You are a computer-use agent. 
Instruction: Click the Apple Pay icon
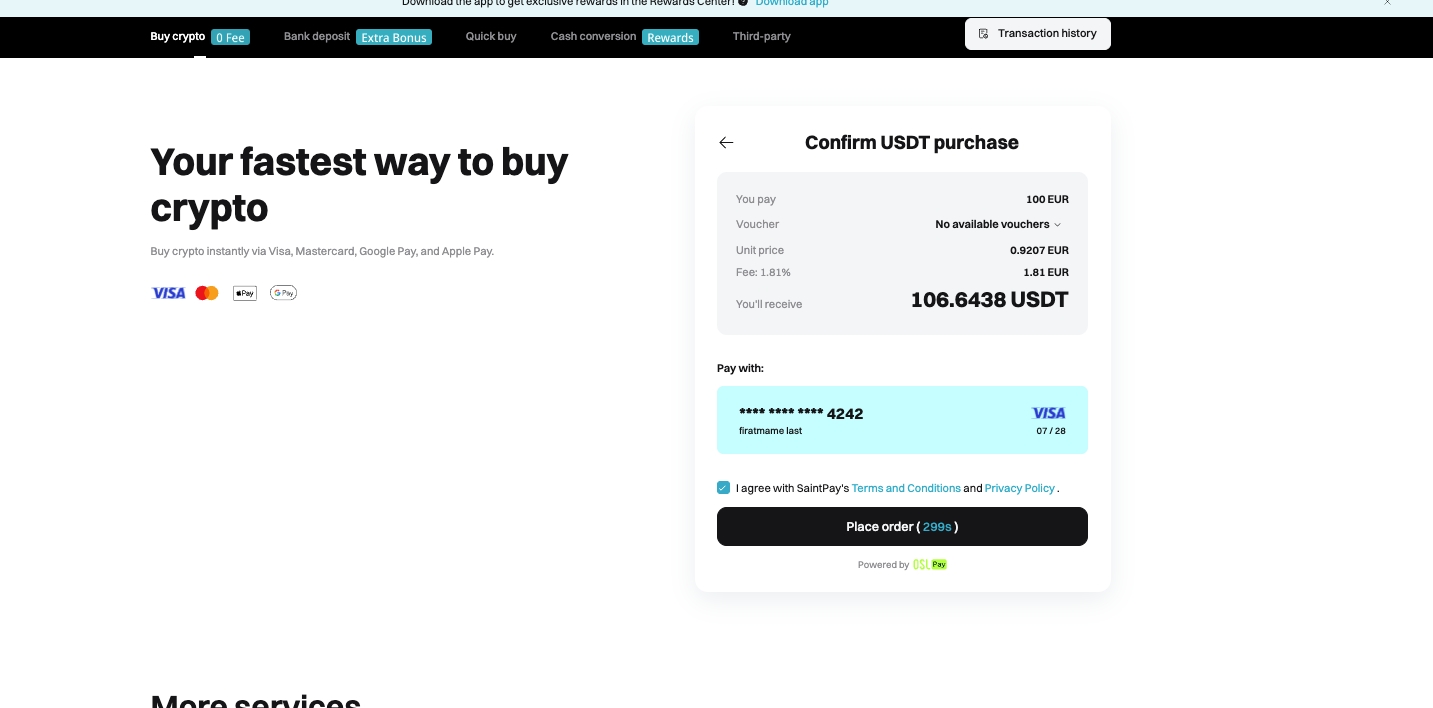(x=245, y=293)
